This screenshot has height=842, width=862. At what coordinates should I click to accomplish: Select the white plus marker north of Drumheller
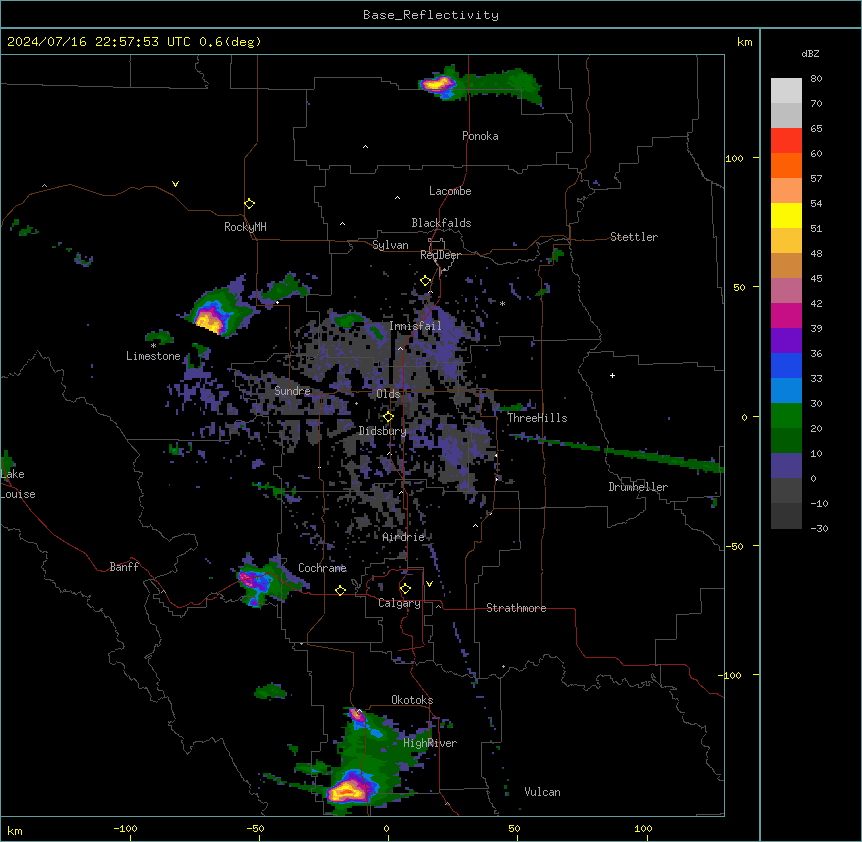point(612,375)
